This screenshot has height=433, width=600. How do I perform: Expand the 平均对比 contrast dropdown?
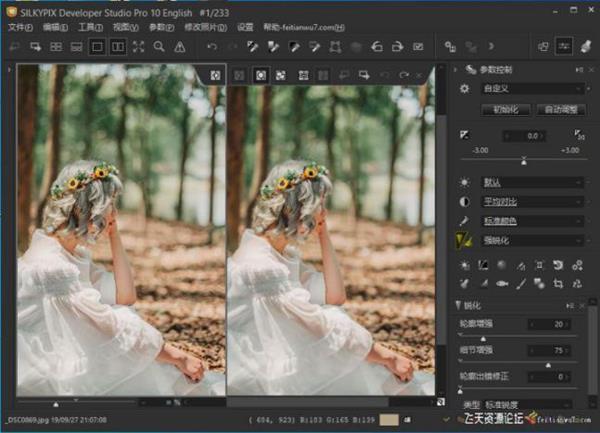[531, 201]
